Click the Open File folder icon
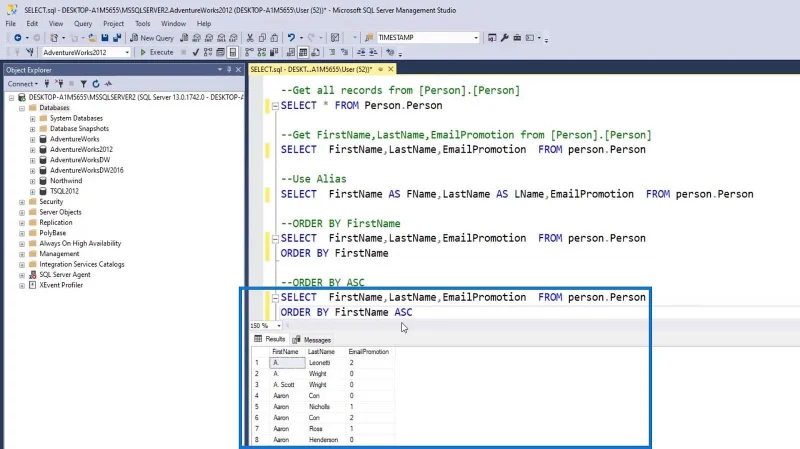This screenshot has width=800, height=449. click(x=92, y=38)
